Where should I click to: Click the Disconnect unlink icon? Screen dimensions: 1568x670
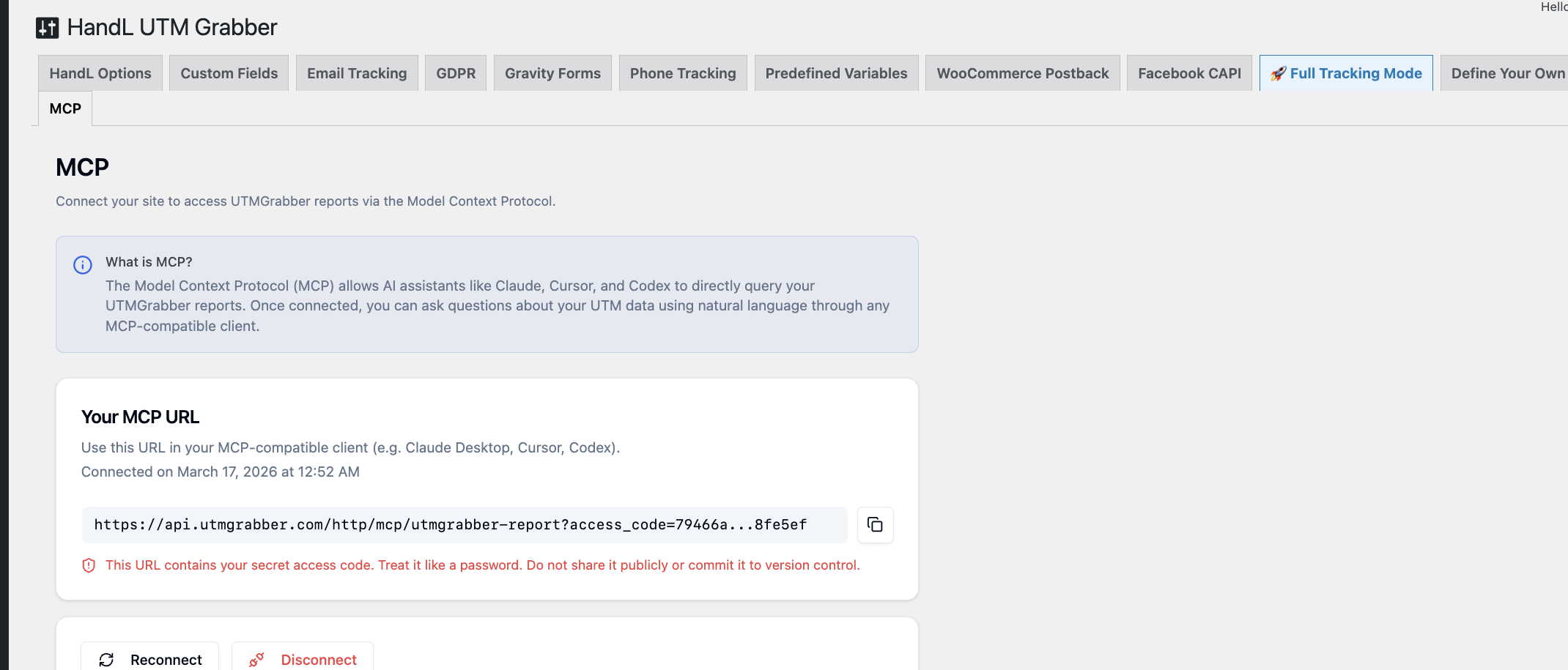coord(256,660)
